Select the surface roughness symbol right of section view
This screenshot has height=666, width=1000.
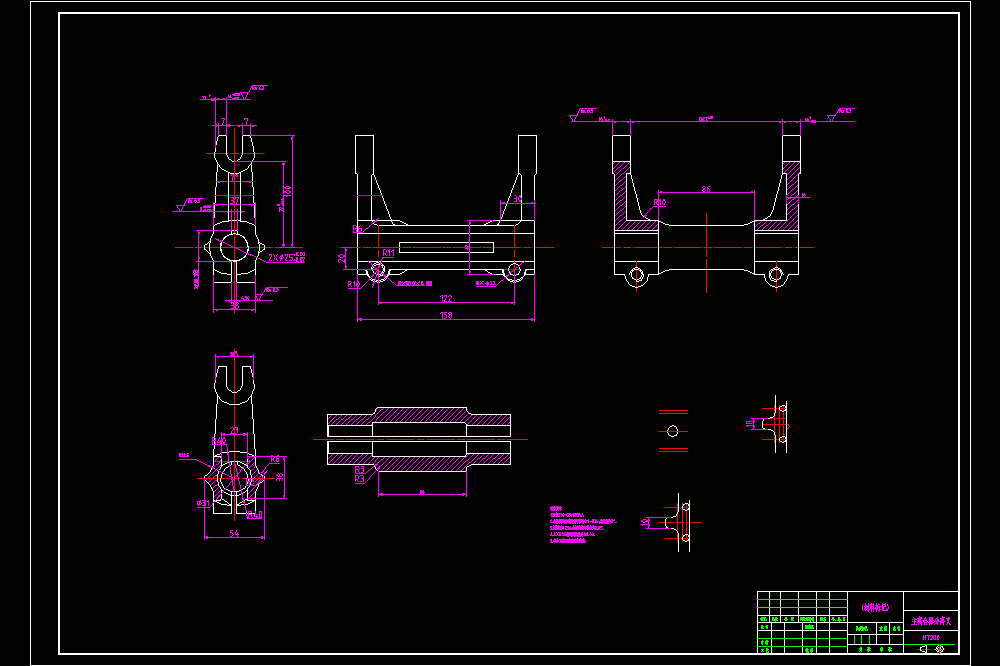coord(839,114)
